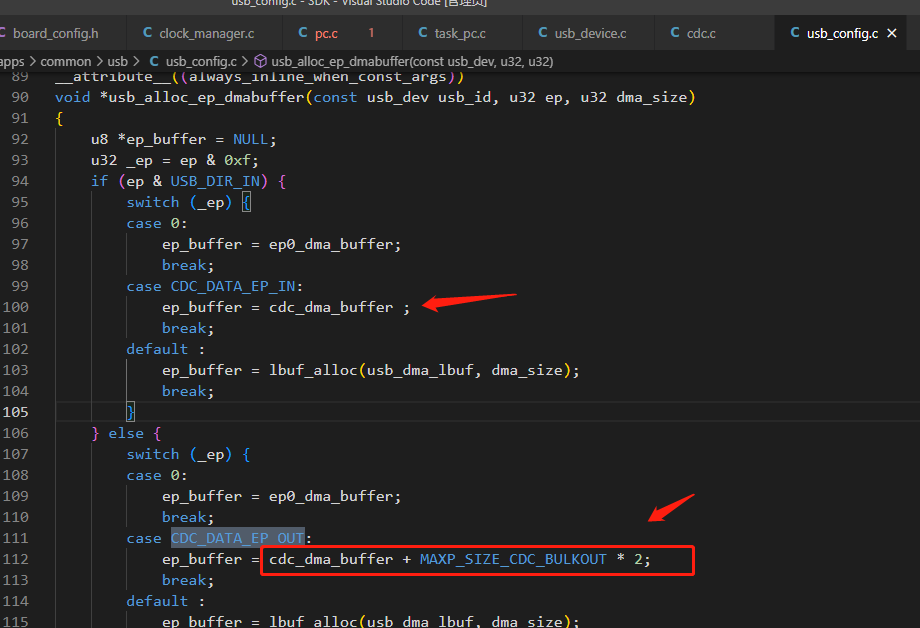
Task: Click the 'usb' folder in the breadcrumb
Action: pos(117,62)
